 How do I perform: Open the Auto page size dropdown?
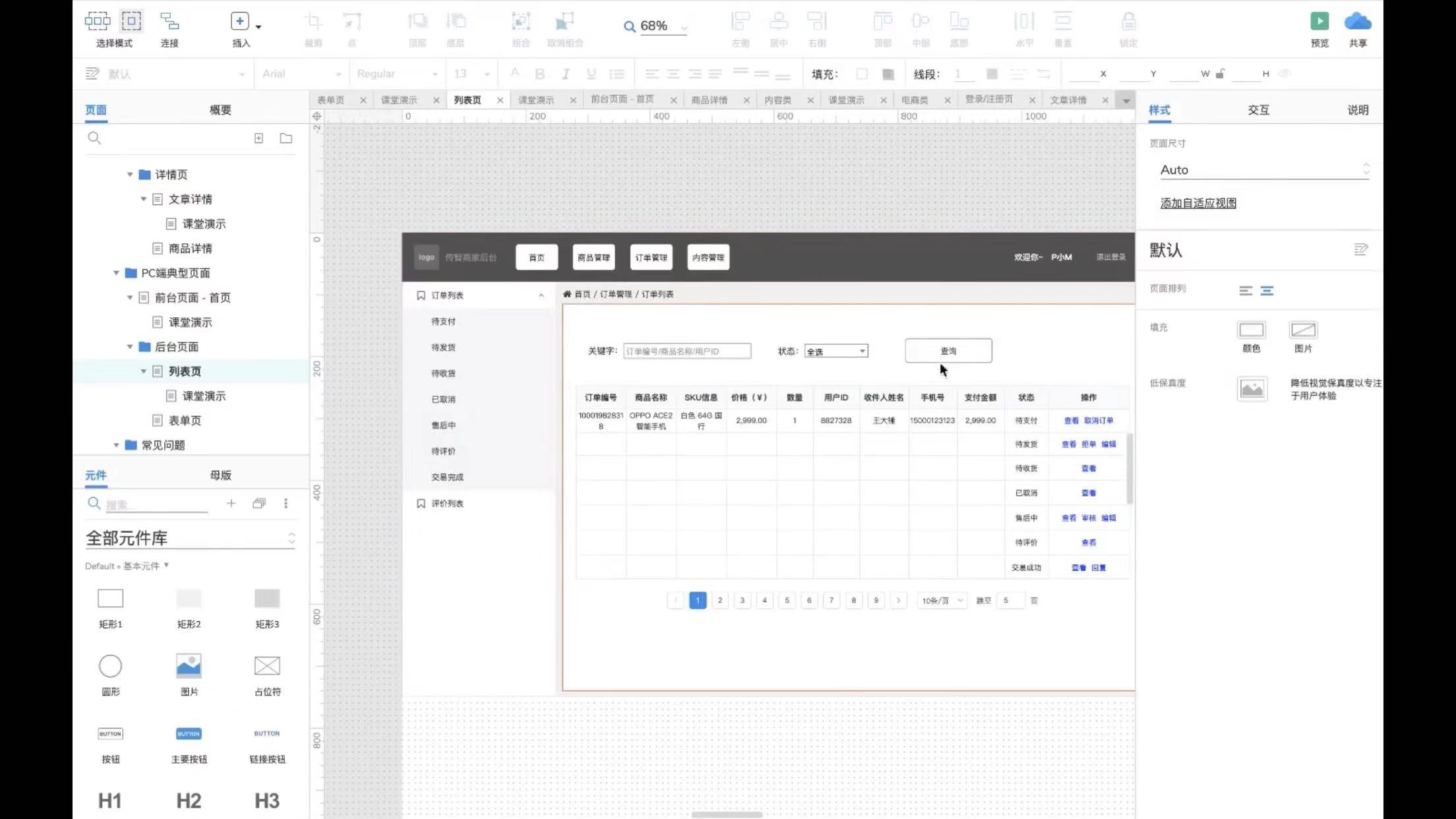click(1263, 170)
